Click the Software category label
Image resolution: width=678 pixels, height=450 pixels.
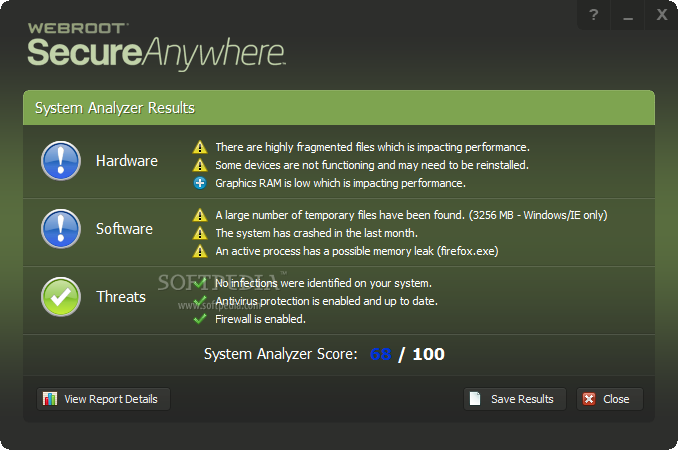click(x=124, y=229)
